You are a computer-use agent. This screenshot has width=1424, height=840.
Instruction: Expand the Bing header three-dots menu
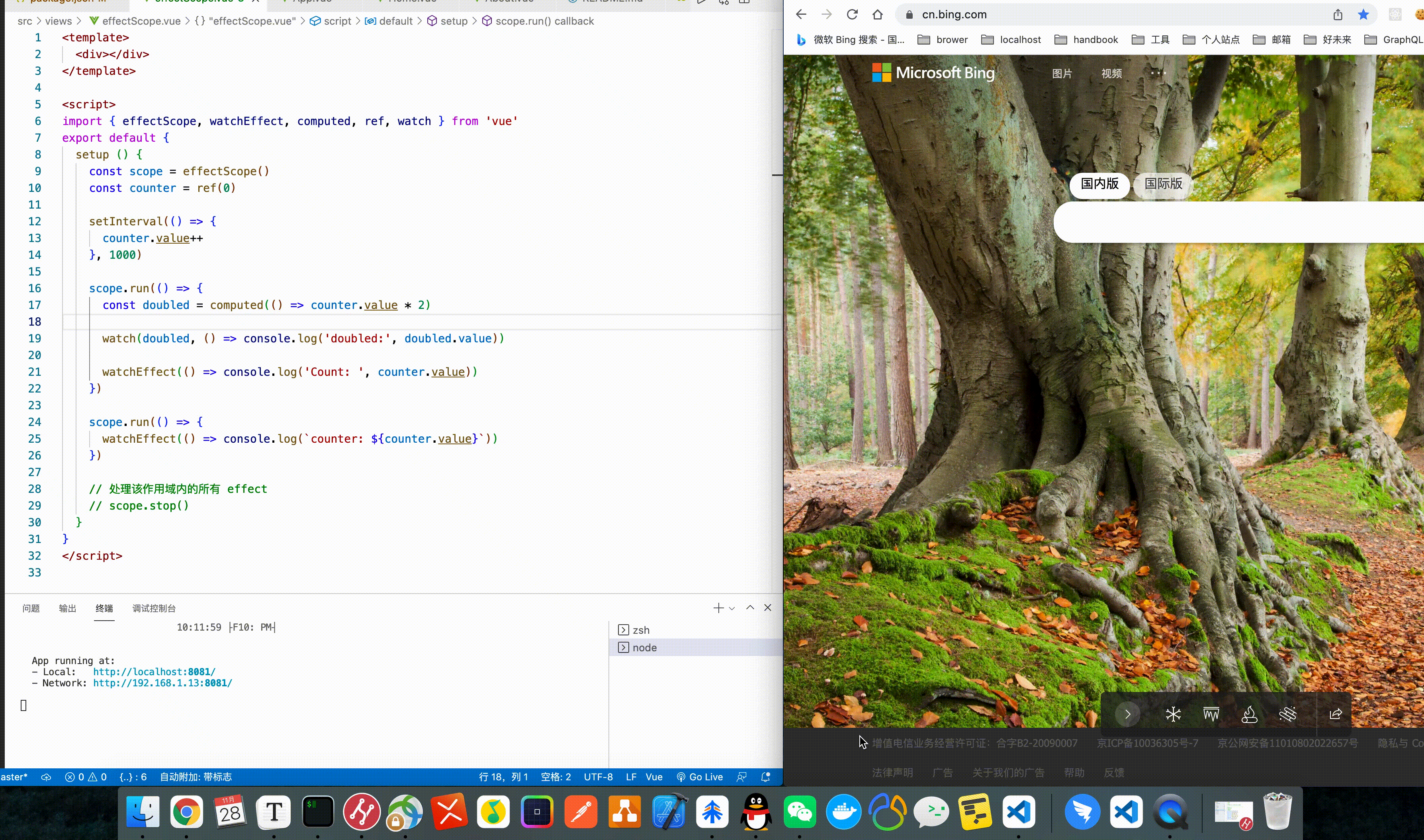(x=1158, y=73)
